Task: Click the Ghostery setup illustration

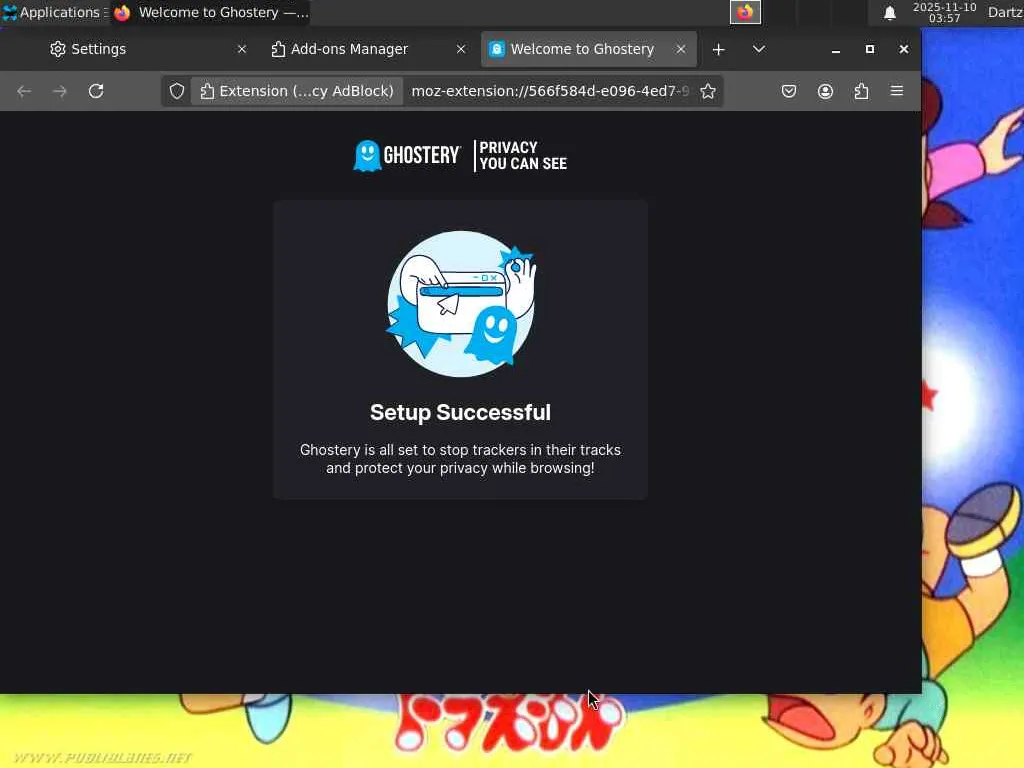Action: click(x=461, y=304)
